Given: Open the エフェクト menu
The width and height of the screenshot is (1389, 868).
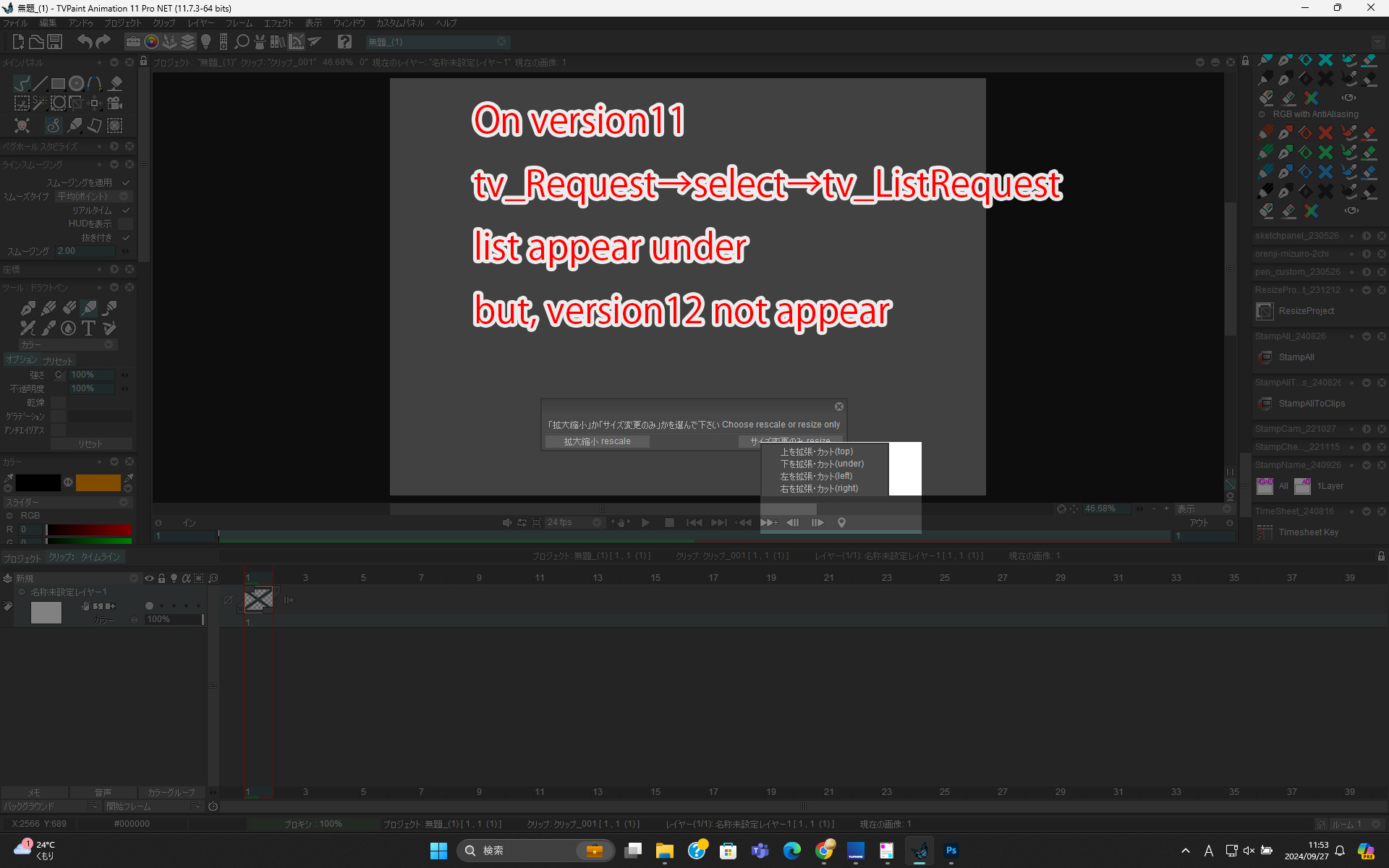Looking at the screenshot, I should click(279, 23).
